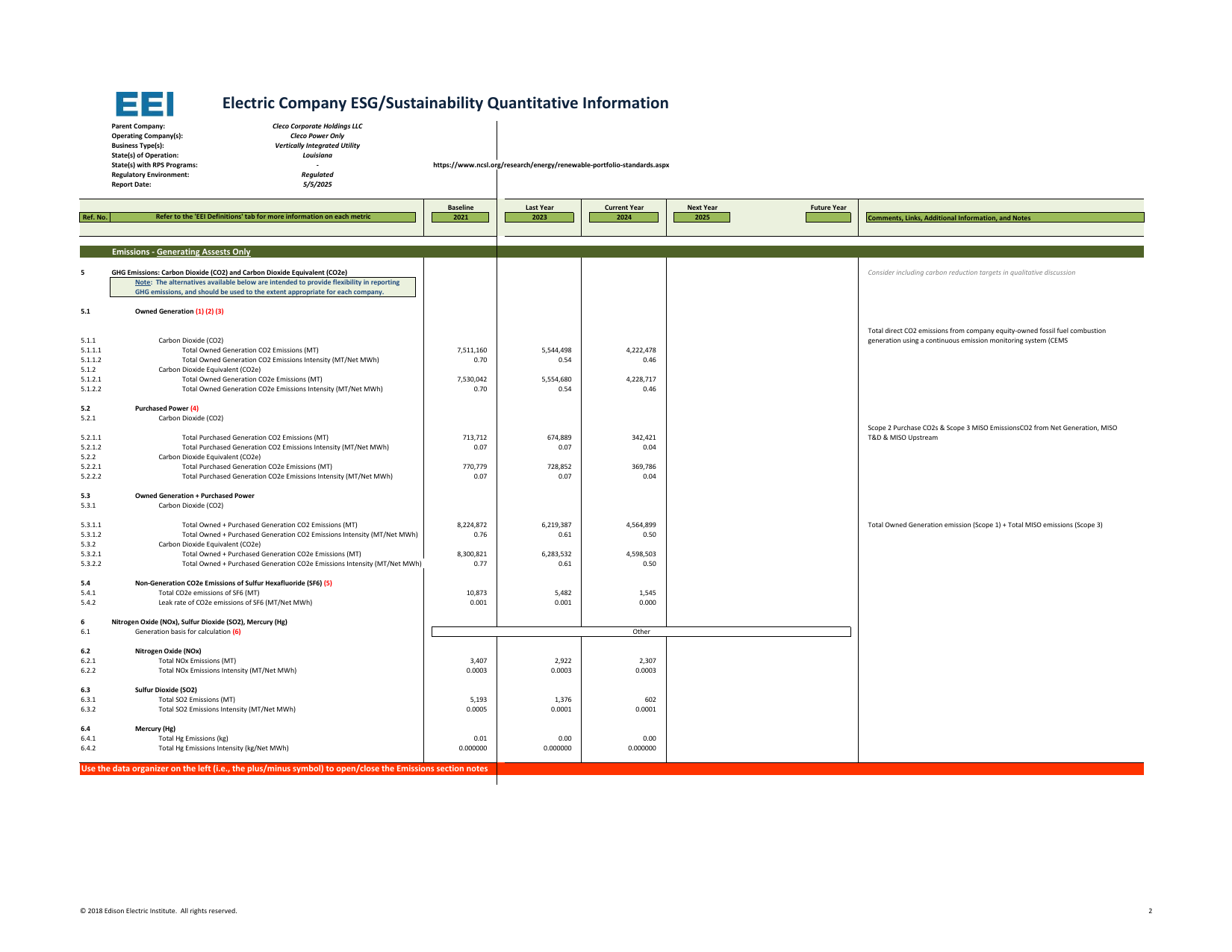Click the 2023 total CO2e value 6,283,532
The width and height of the screenshot is (1232, 952).
click(556, 554)
